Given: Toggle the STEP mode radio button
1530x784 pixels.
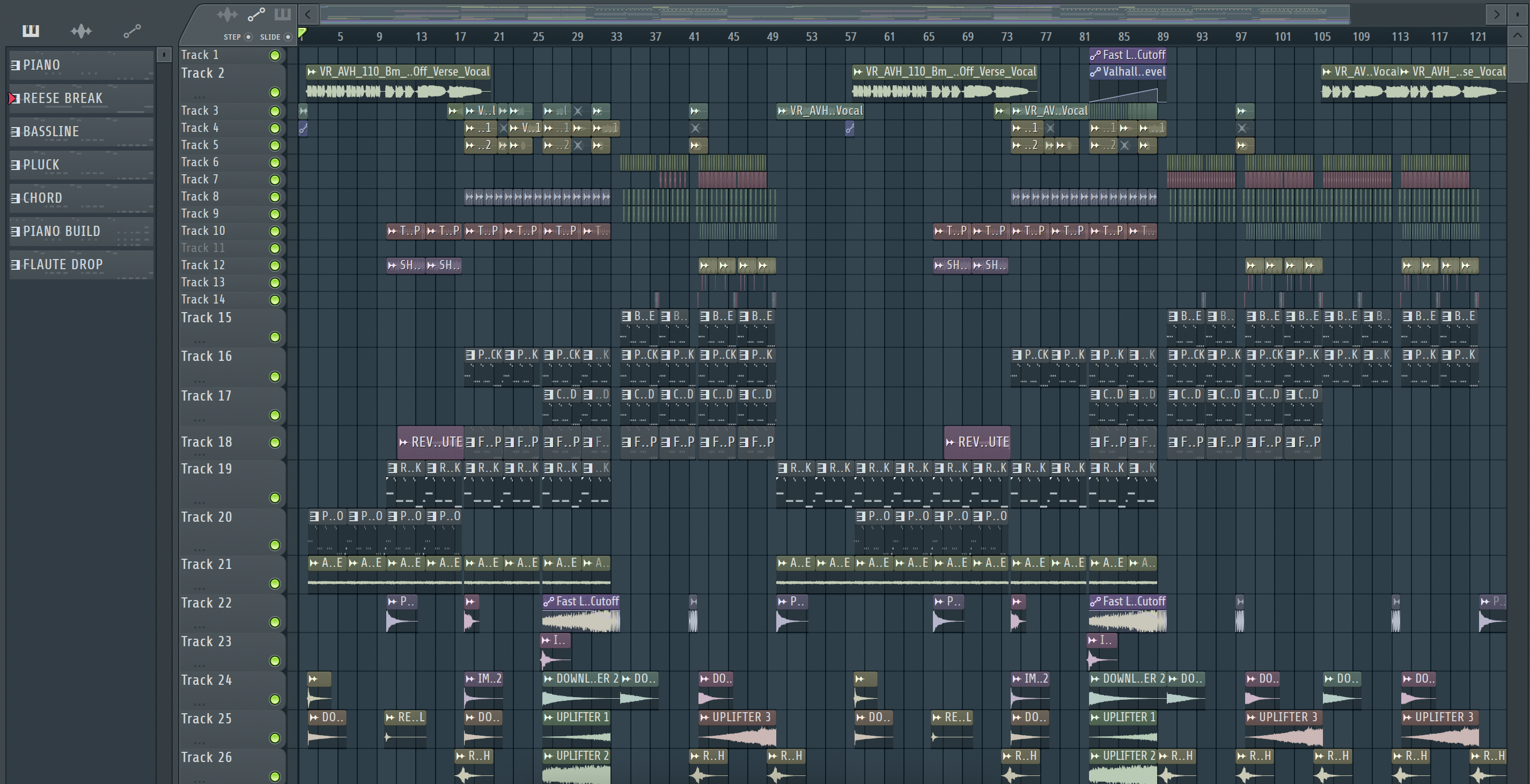Looking at the screenshot, I should pyautogui.click(x=248, y=37).
